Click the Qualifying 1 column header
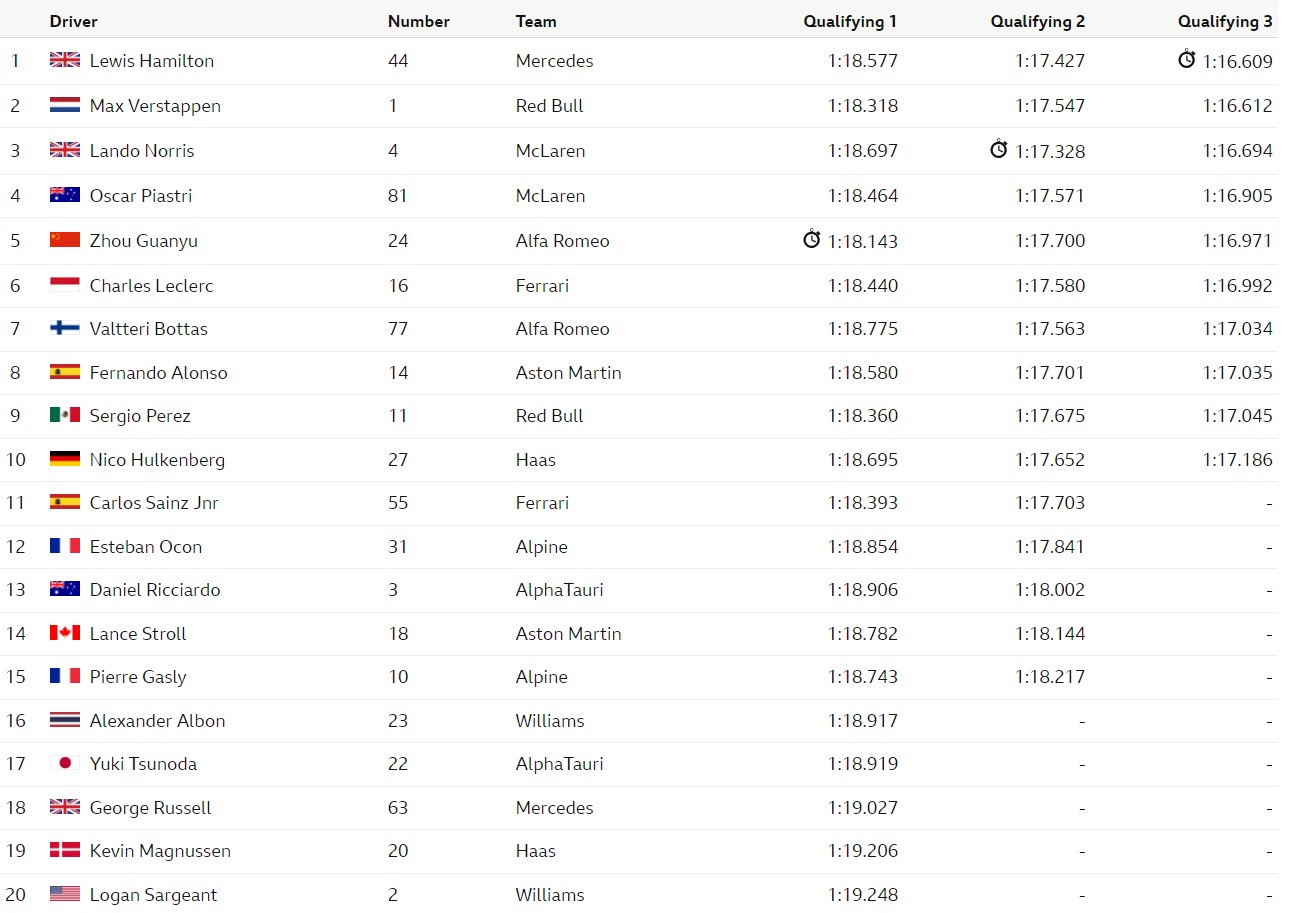 tap(850, 21)
